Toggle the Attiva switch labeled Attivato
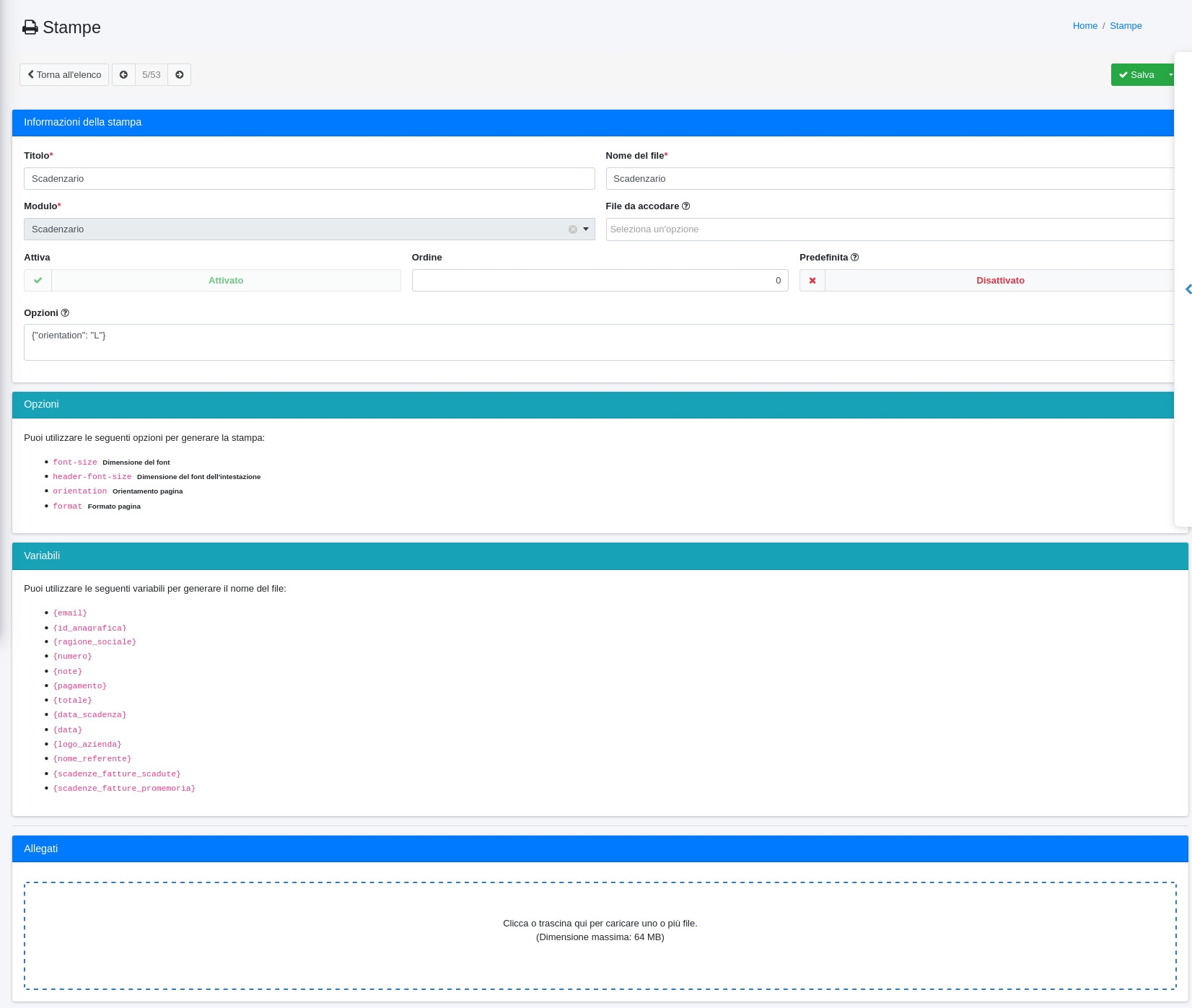 (226, 281)
